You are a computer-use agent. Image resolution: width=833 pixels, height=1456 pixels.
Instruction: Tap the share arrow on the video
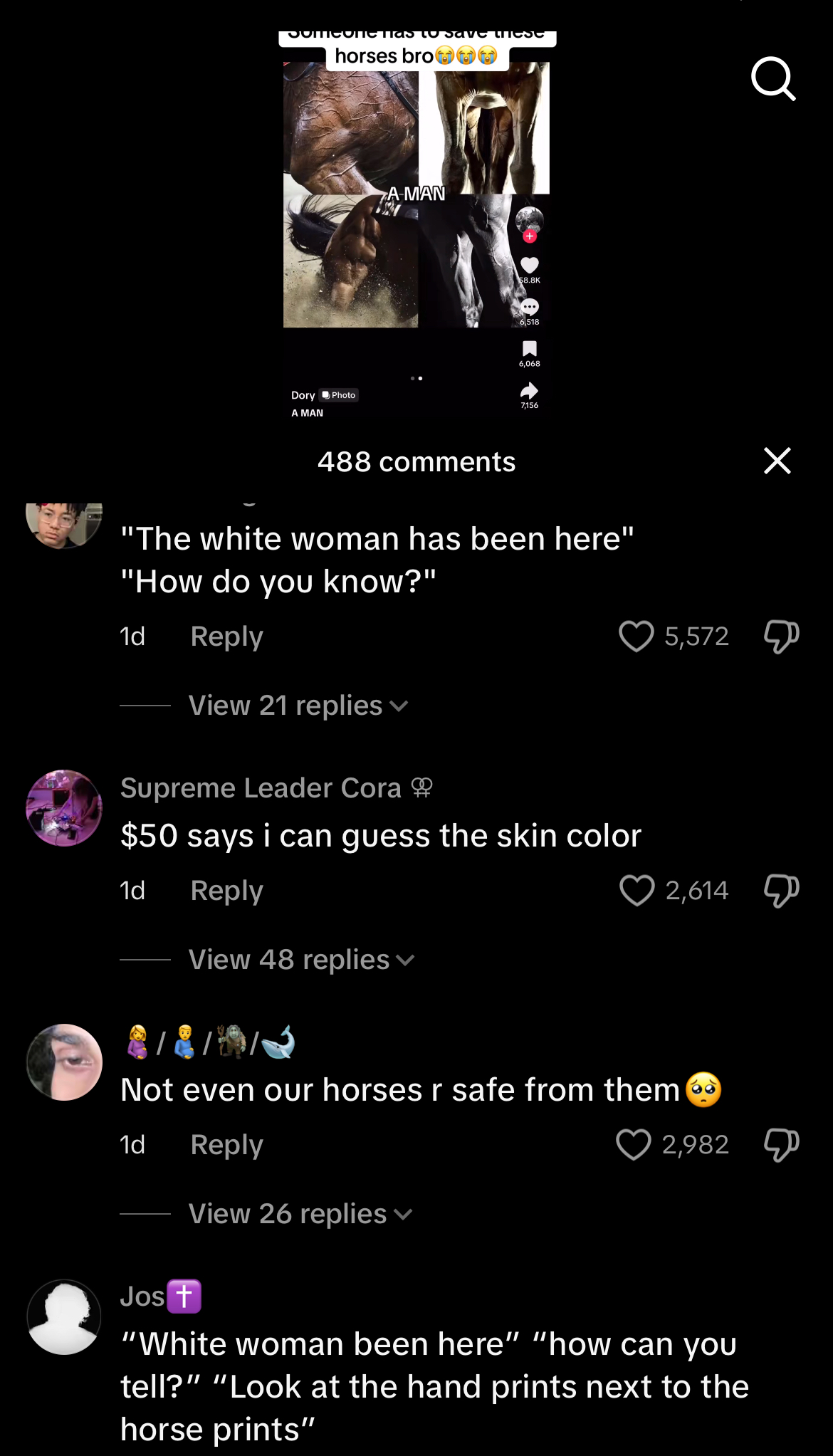click(x=530, y=391)
